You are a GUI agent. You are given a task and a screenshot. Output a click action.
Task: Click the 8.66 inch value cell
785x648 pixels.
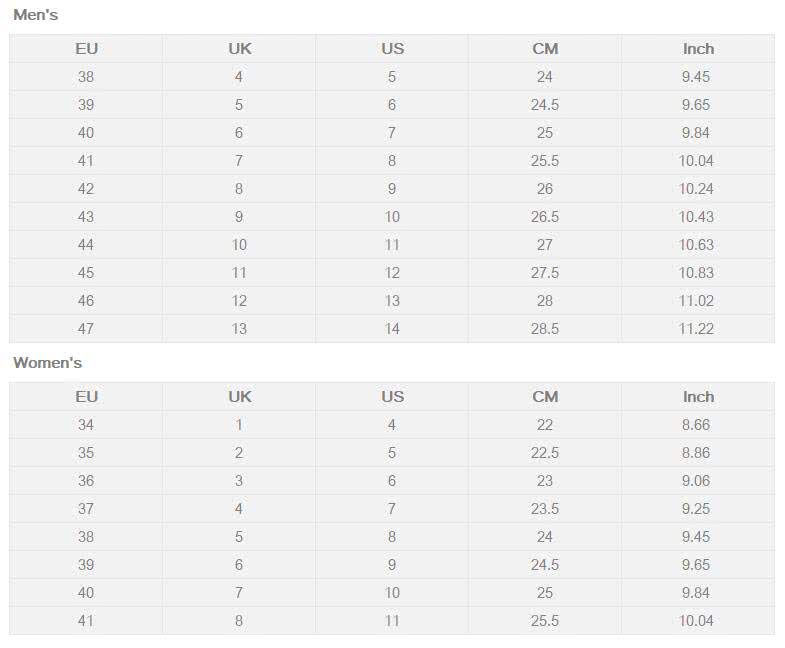pyautogui.click(x=698, y=425)
